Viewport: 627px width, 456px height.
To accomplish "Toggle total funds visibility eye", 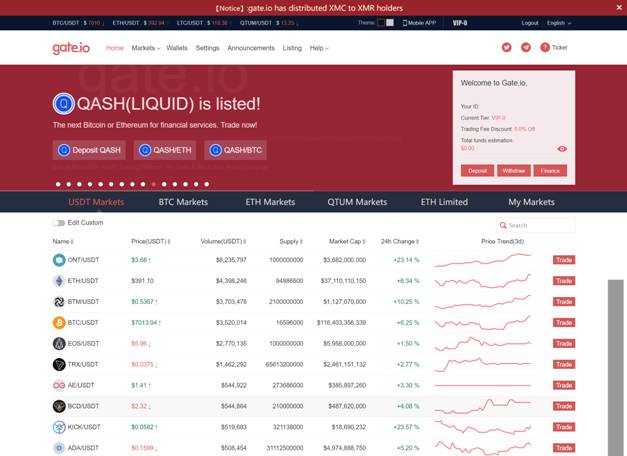I will pyautogui.click(x=562, y=149).
